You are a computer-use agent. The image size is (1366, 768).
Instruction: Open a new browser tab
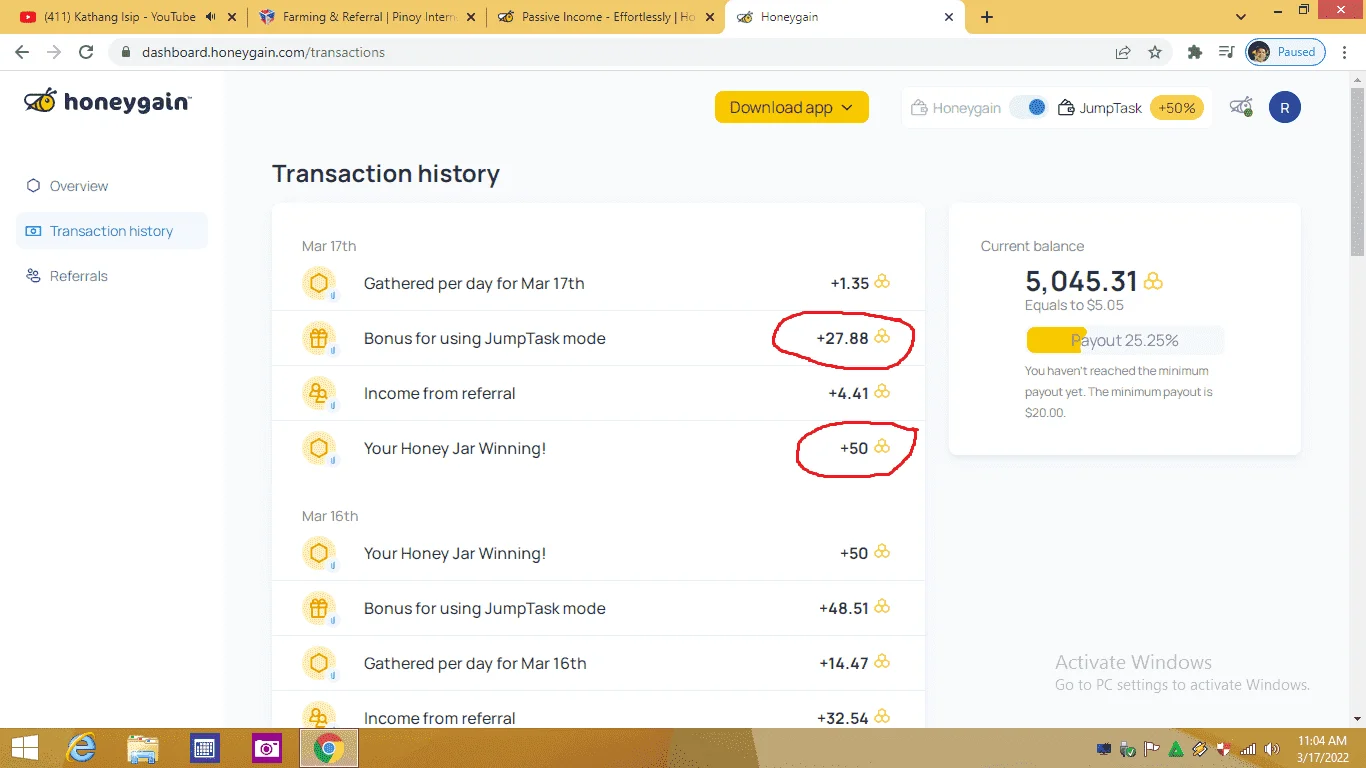click(x=986, y=17)
